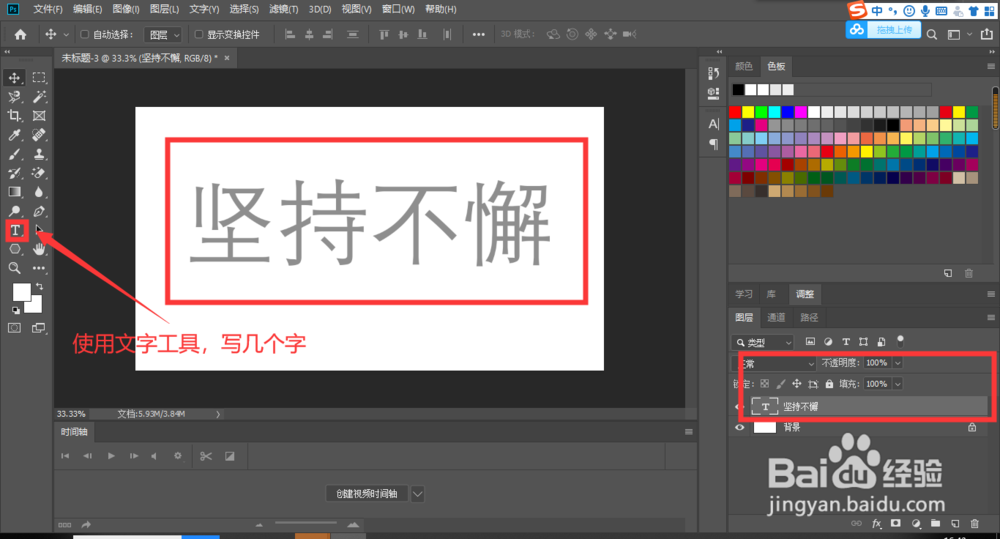Select the Dodge tool
The height and width of the screenshot is (539, 1000).
[14, 211]
